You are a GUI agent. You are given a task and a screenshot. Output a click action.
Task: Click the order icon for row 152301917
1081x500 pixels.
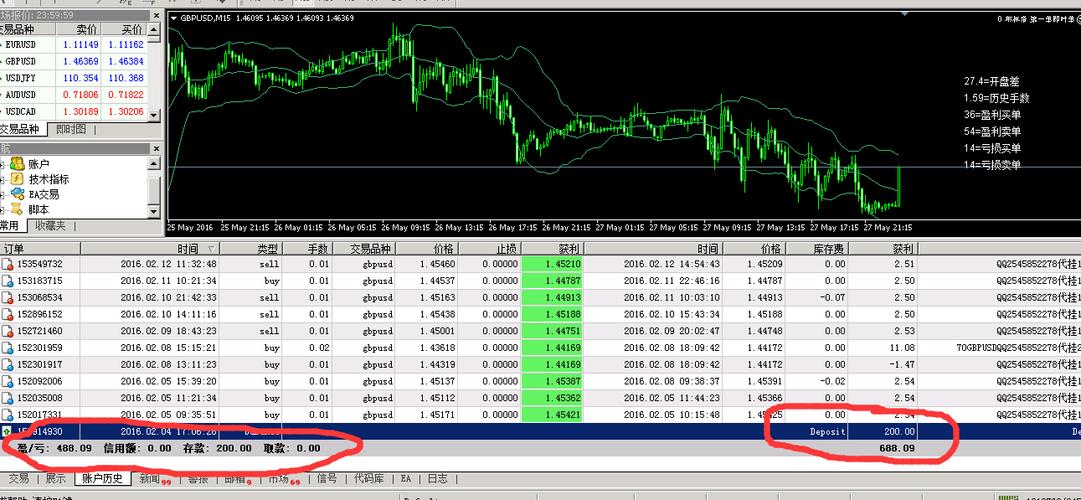[8, 365]
